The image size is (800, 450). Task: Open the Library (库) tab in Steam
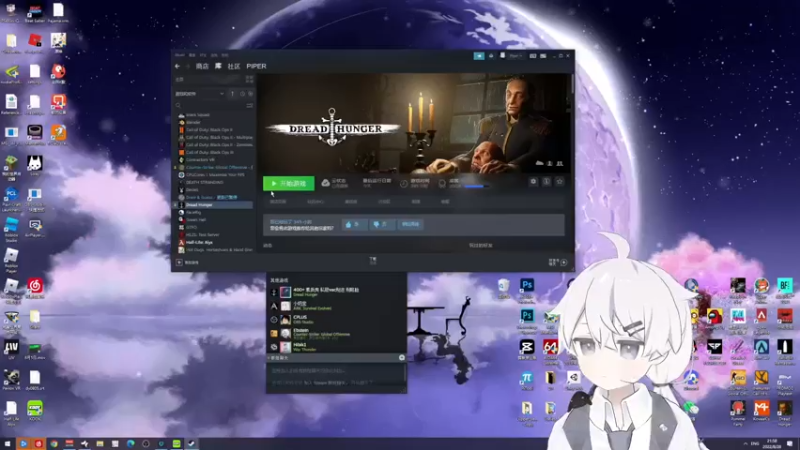pyautogui.click(x=218, y=66)
